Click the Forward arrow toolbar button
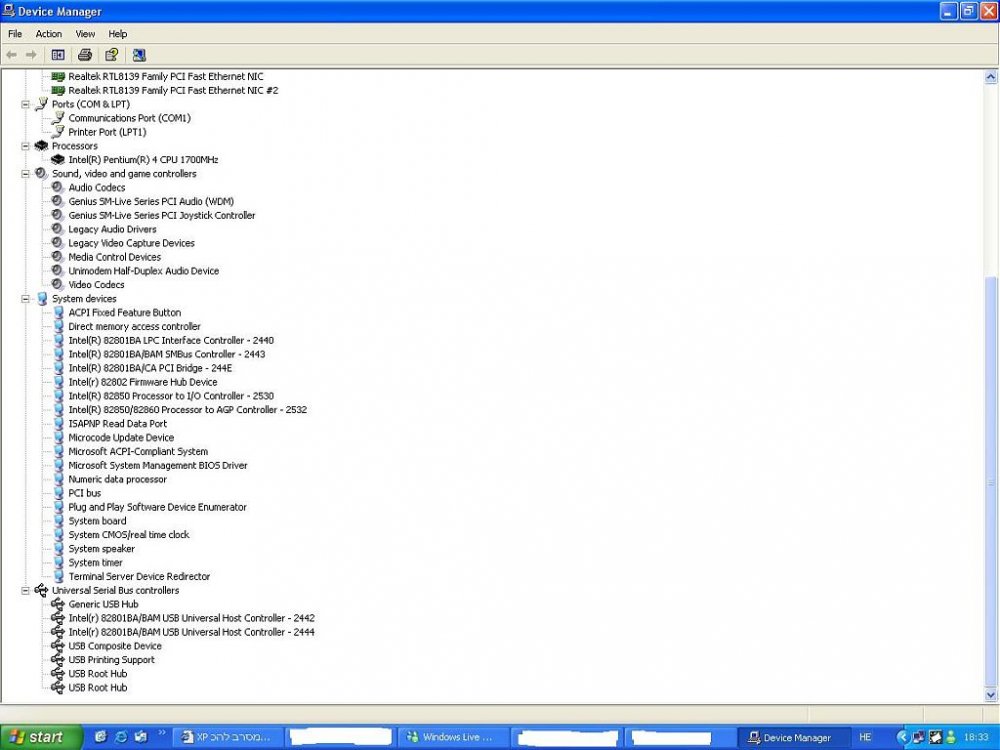Screen dimensions: 1000x750 (31, 55)
